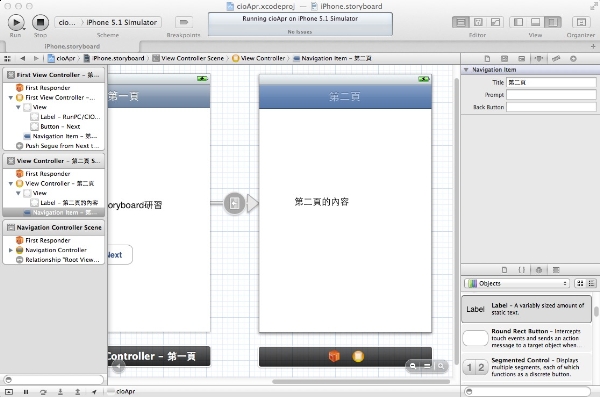Switch library to list view

(591, 283)
